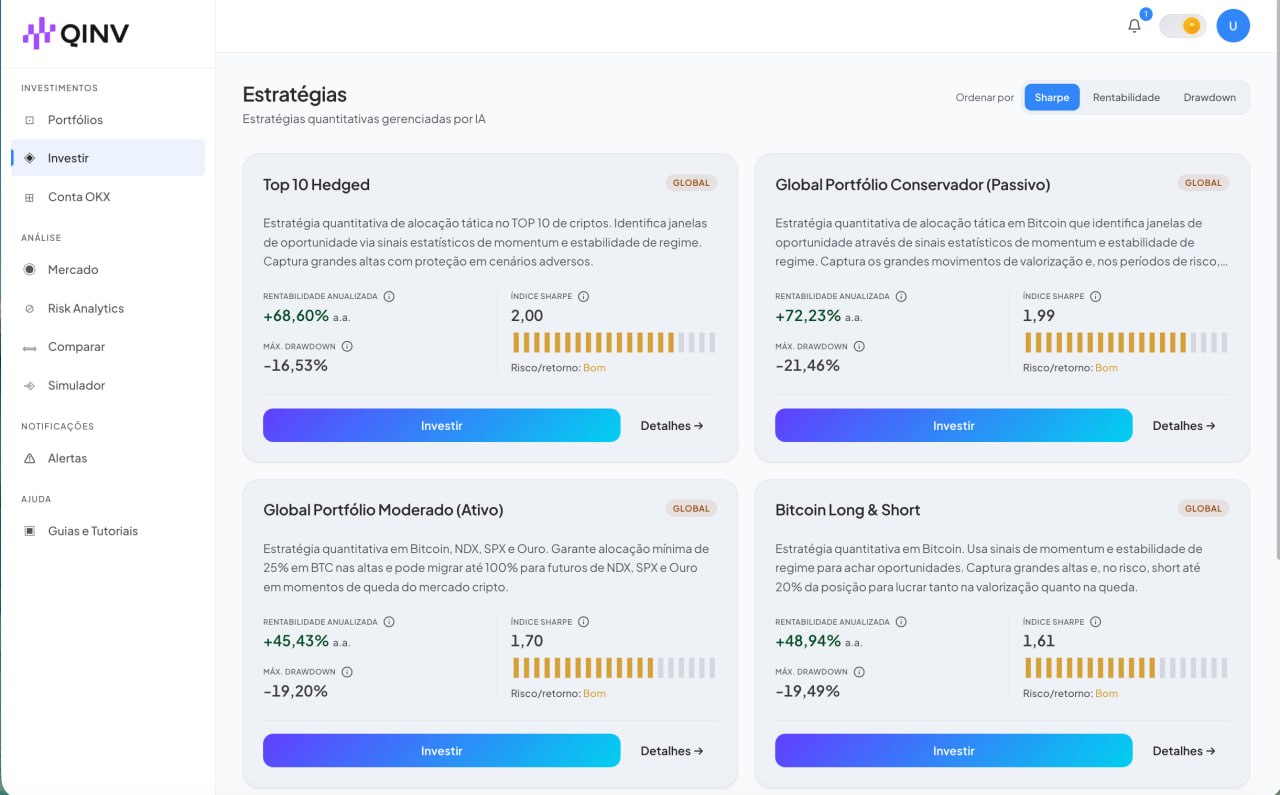This screenshot has height=795, width=1280.
Task: Open the user avatar U menu
Action: tap(1233, 26)
